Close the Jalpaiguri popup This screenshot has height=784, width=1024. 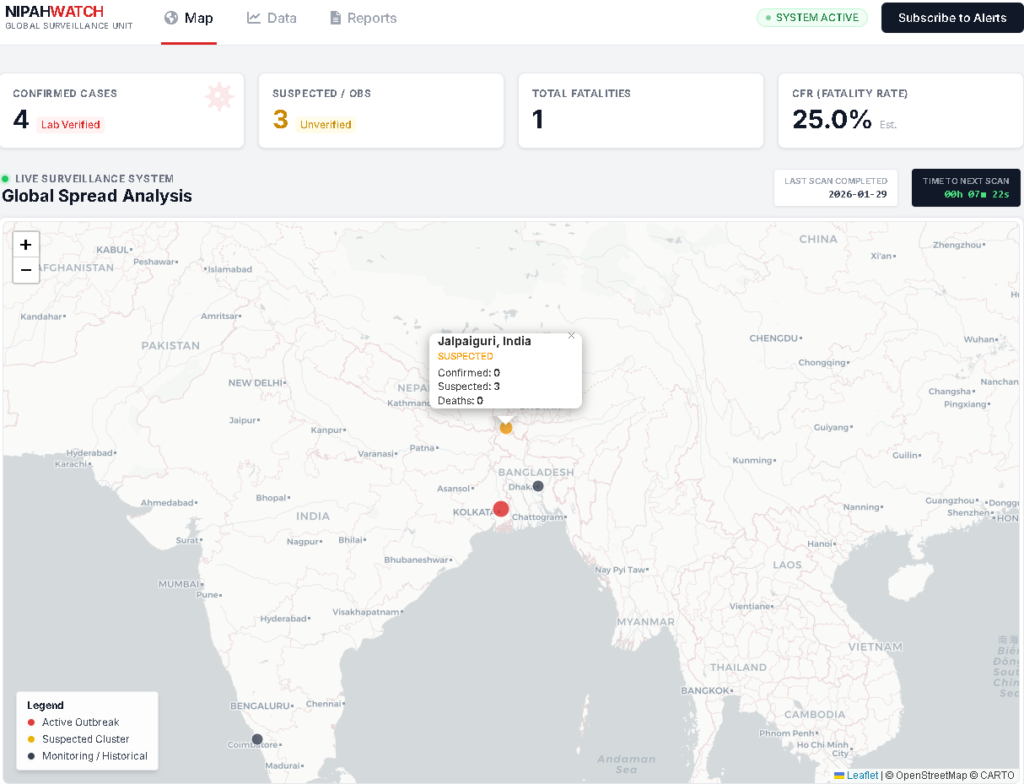click(571, 336)
